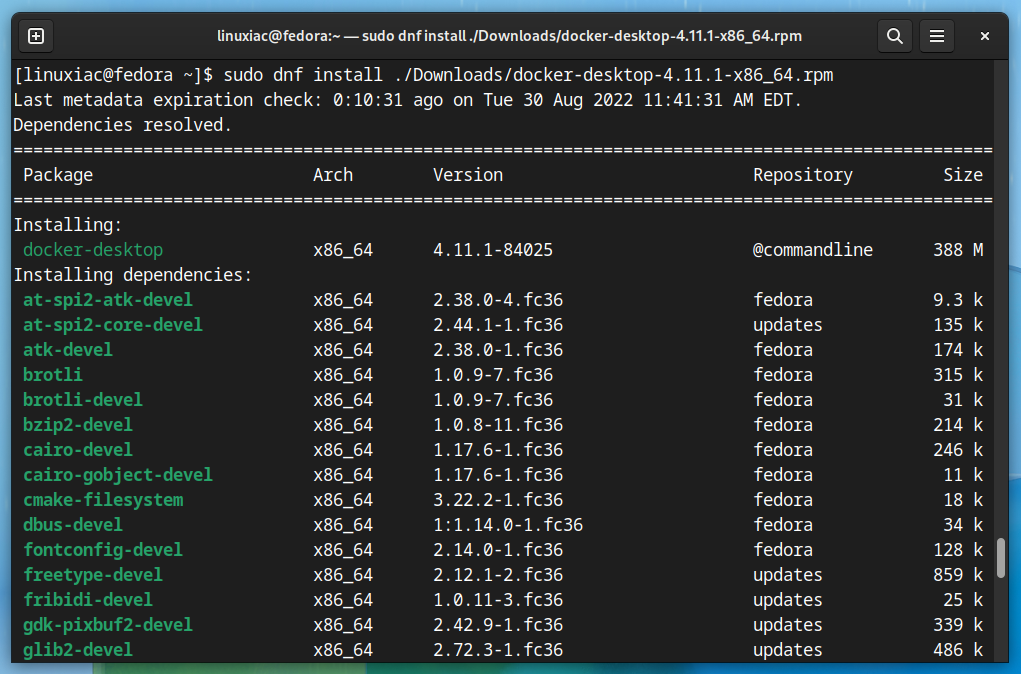Click version 1.0.8-11.fc36
The height and width of the screenshot is (674, 1021).
pyautogui.click(x=498, y=425)
